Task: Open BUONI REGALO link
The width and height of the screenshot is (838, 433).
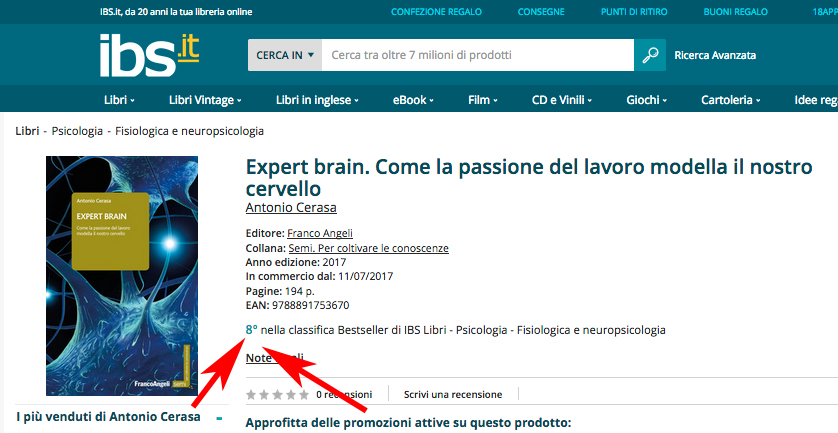Action: 735,12
